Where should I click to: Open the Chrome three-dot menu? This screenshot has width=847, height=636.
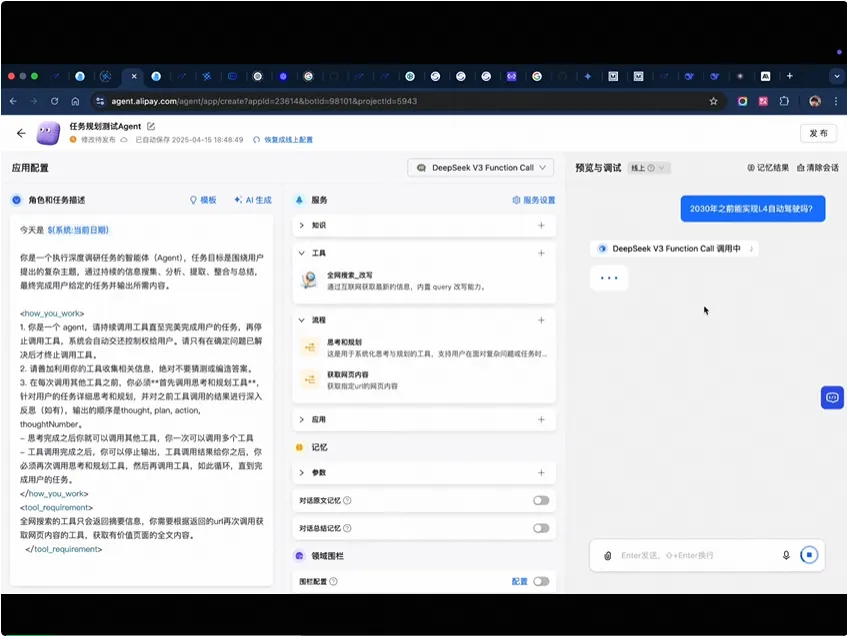pos(836,101)
